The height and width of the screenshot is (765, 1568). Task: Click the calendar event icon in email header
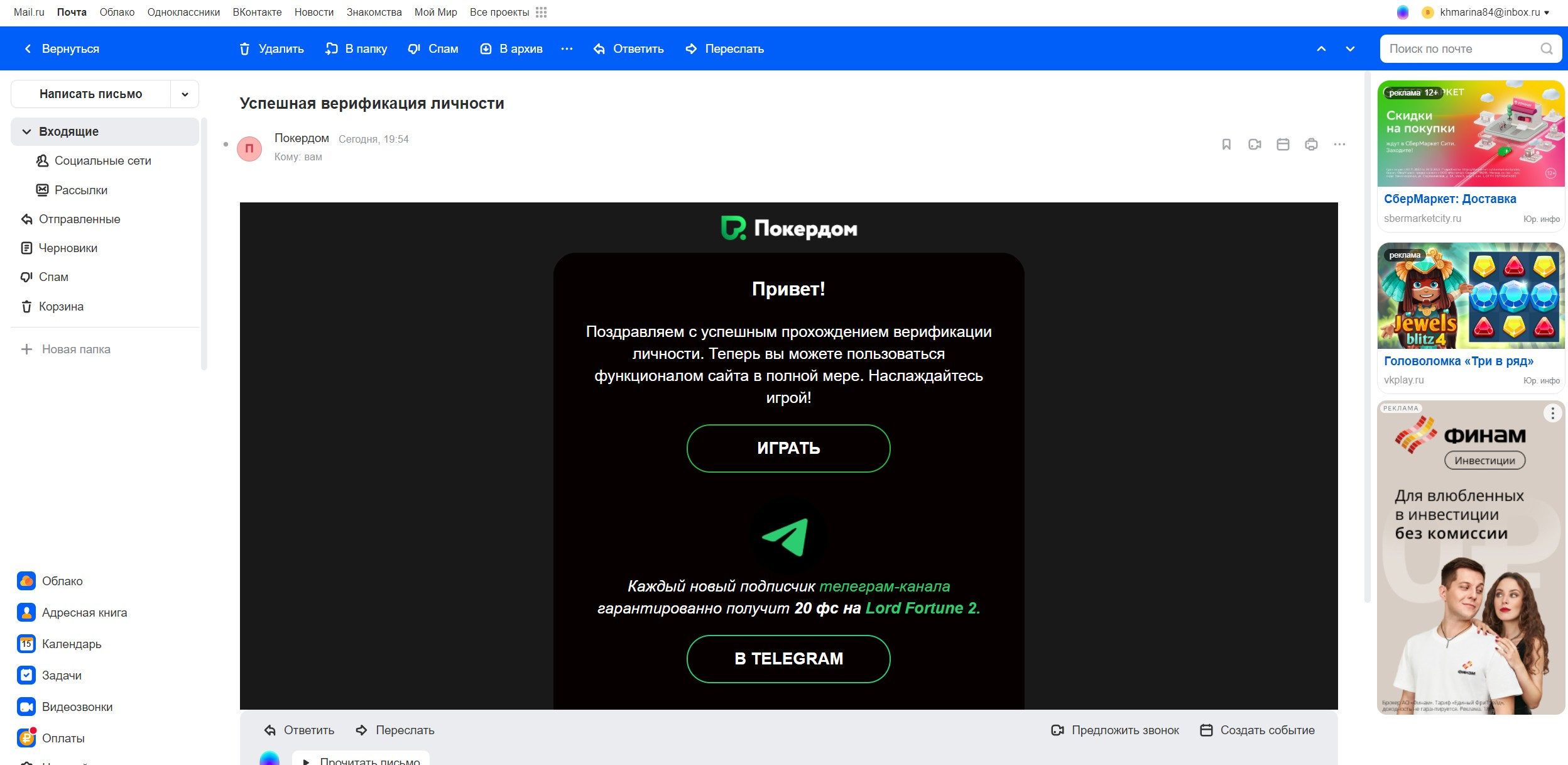[1283, 145]
